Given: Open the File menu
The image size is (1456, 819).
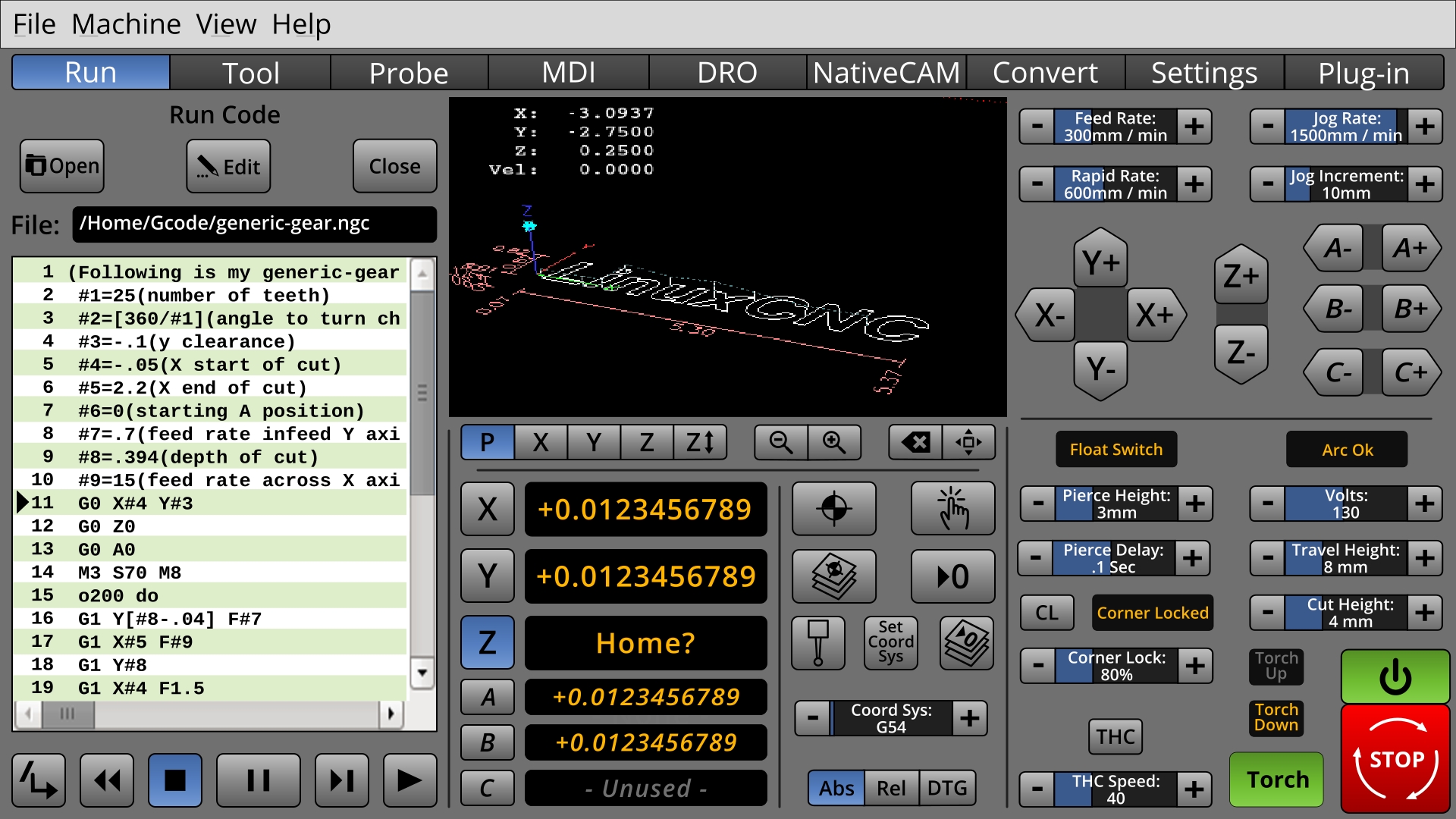Looking at the screenshot, I should pyautogui.click(x=34, y=24).
